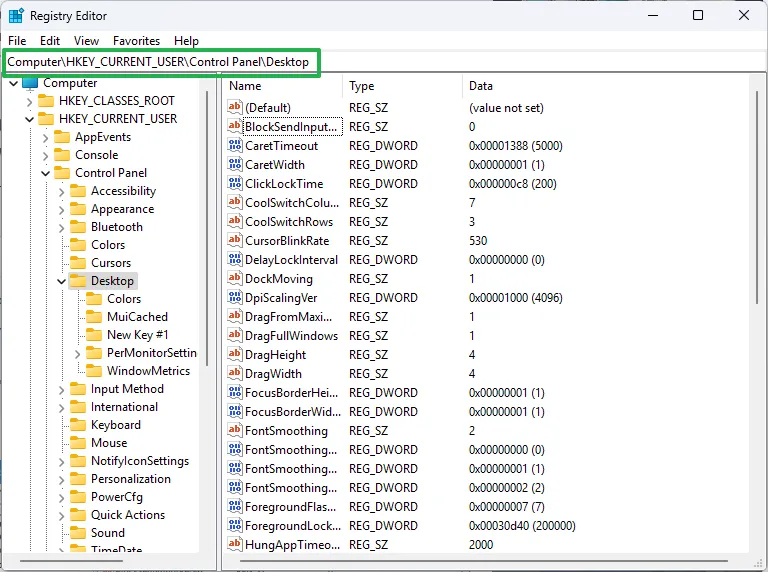This screenshot has width=768, height=572.
Task: Click the Registry Editor app icon in title bar
Action: 16,15
